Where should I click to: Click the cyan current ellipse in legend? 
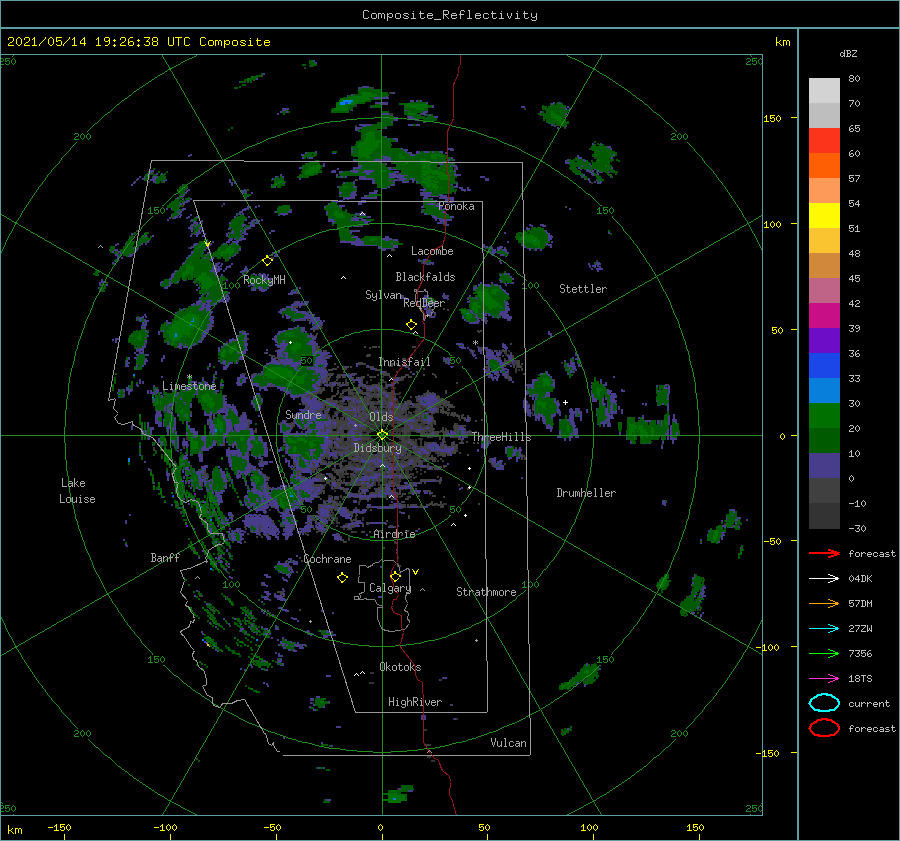coord(824,703)
